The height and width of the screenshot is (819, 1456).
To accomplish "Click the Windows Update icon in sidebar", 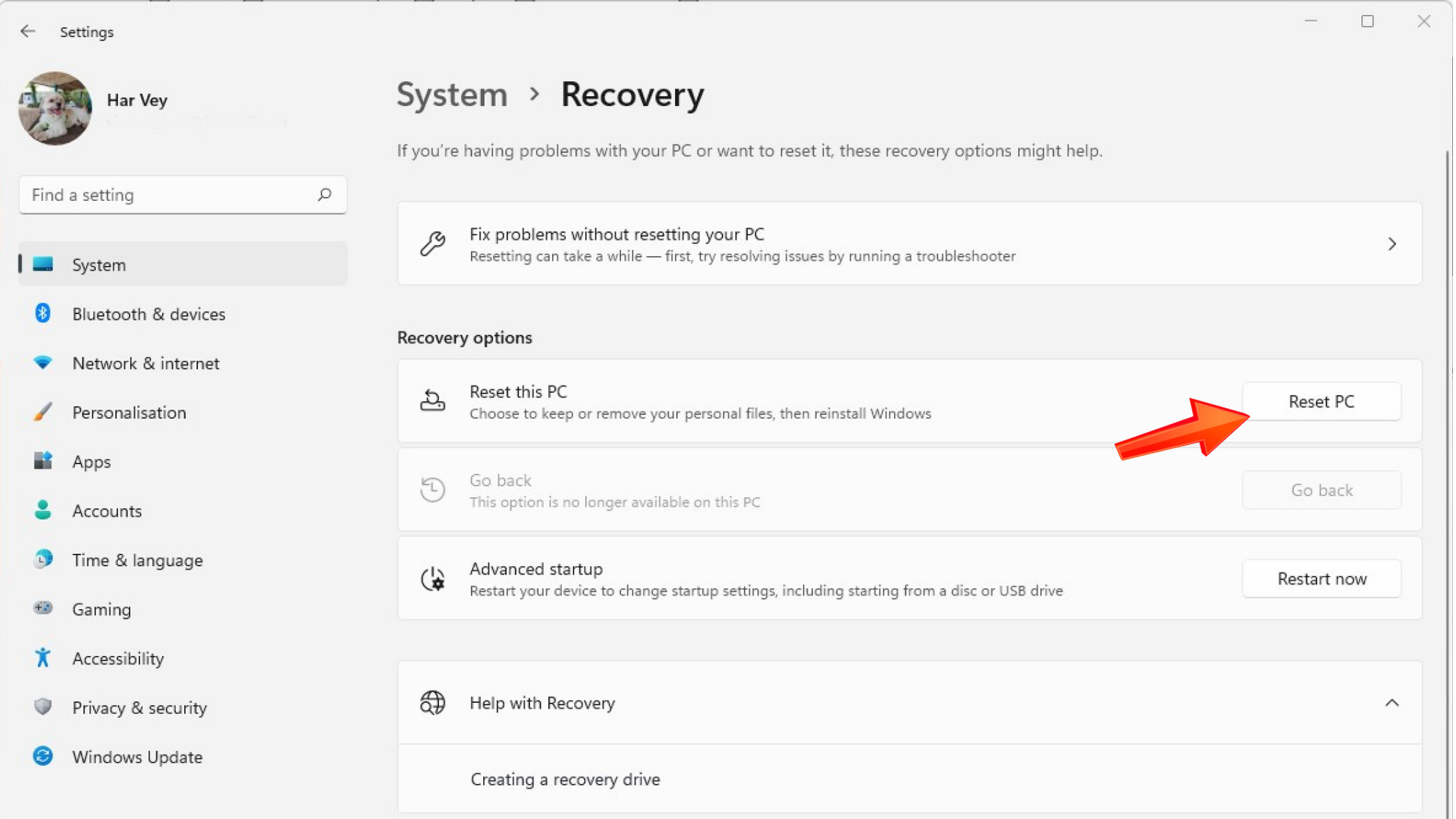I will pos(42,756).
